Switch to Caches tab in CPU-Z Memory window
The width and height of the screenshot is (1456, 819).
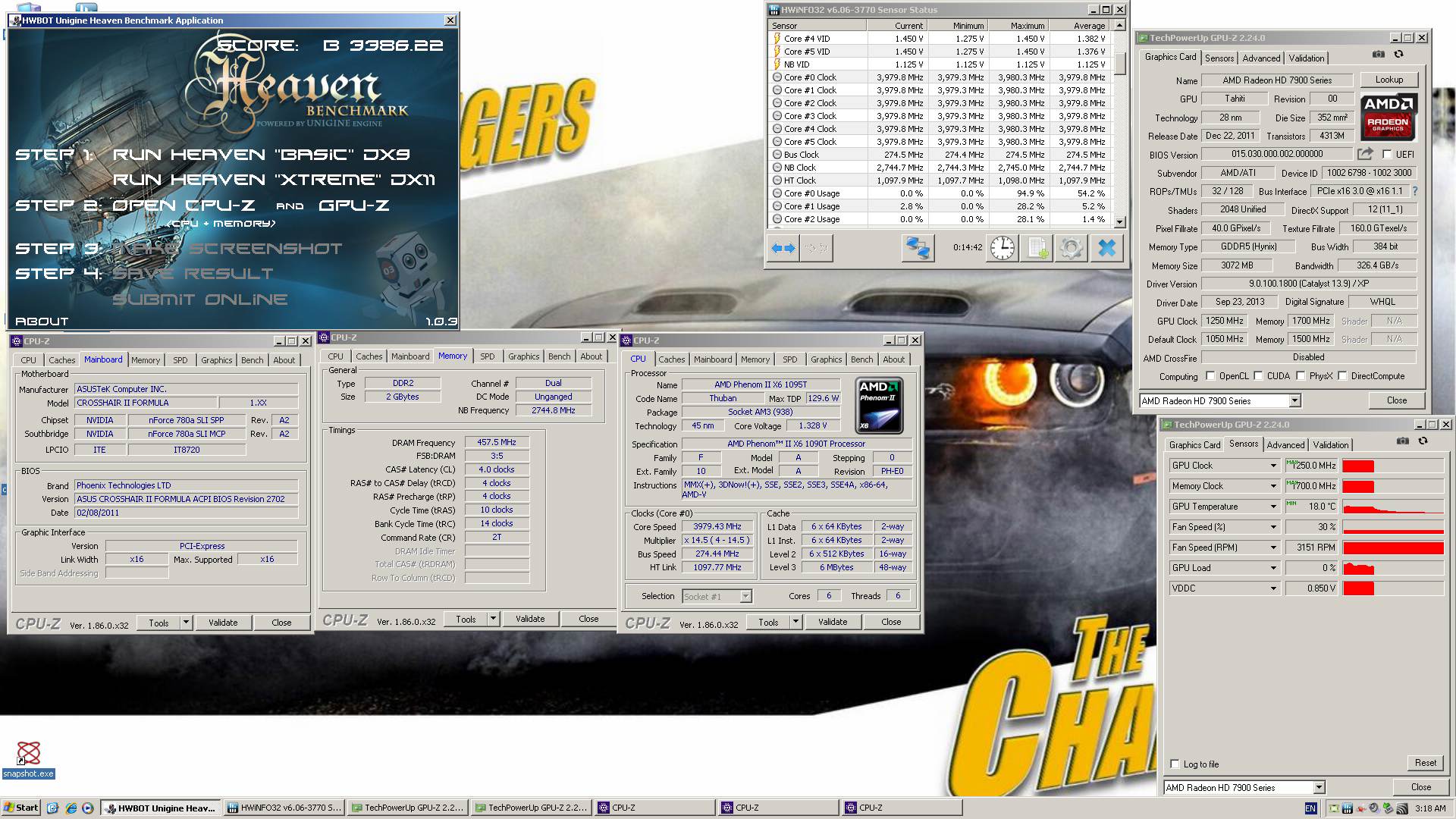pyautogui.click(x=369, y=356)
